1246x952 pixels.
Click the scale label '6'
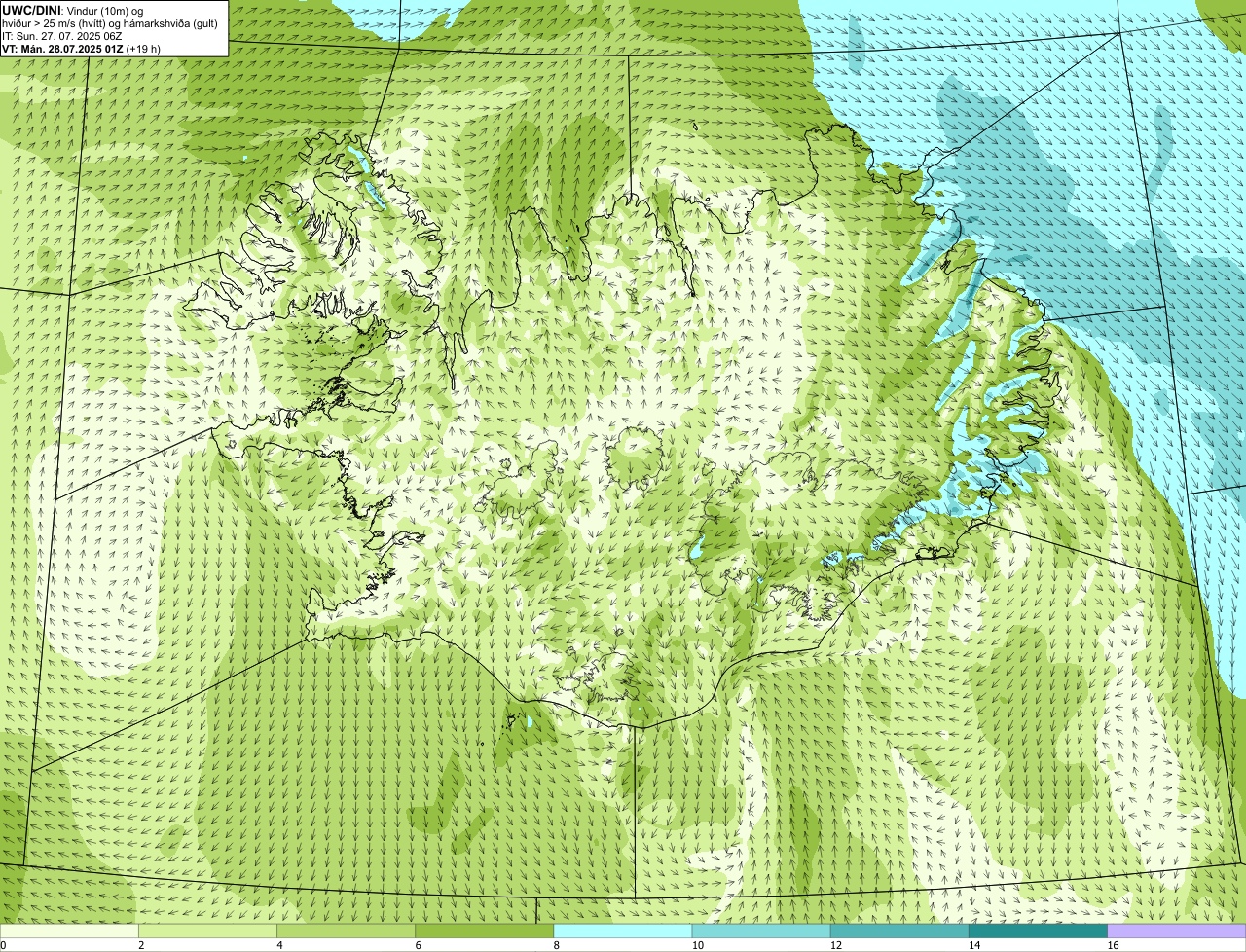coord(418,945)
